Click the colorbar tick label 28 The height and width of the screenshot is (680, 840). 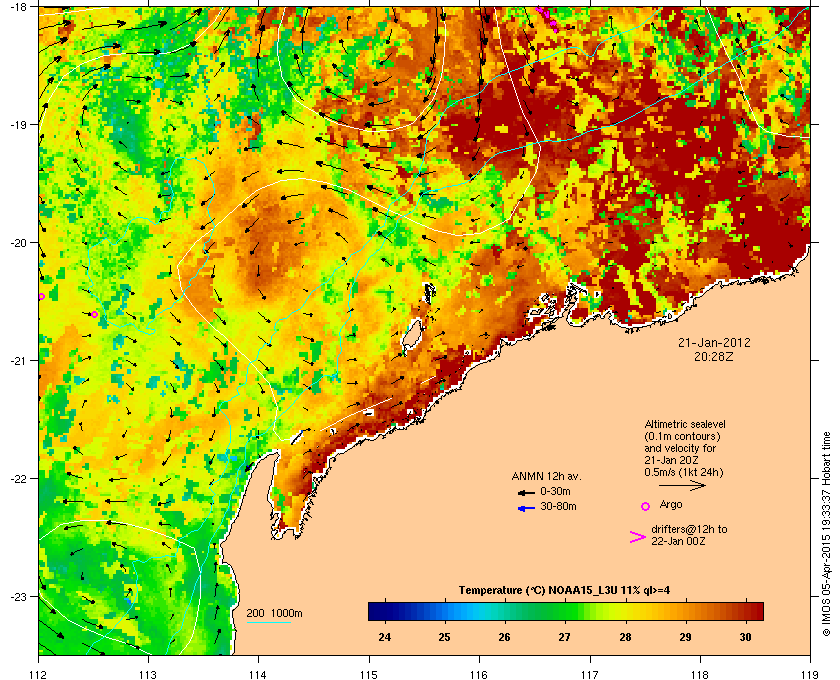(x=625, y=637)
